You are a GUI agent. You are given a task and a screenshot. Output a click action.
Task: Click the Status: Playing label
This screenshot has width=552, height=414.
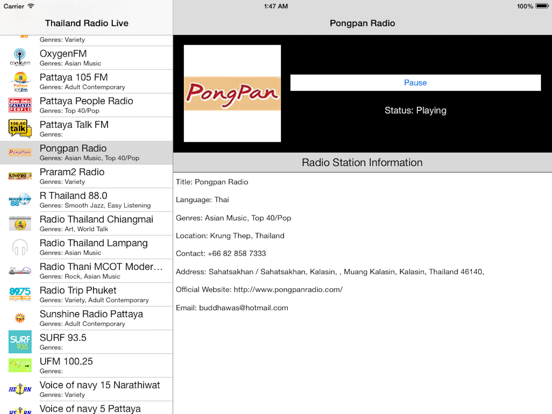415,111
